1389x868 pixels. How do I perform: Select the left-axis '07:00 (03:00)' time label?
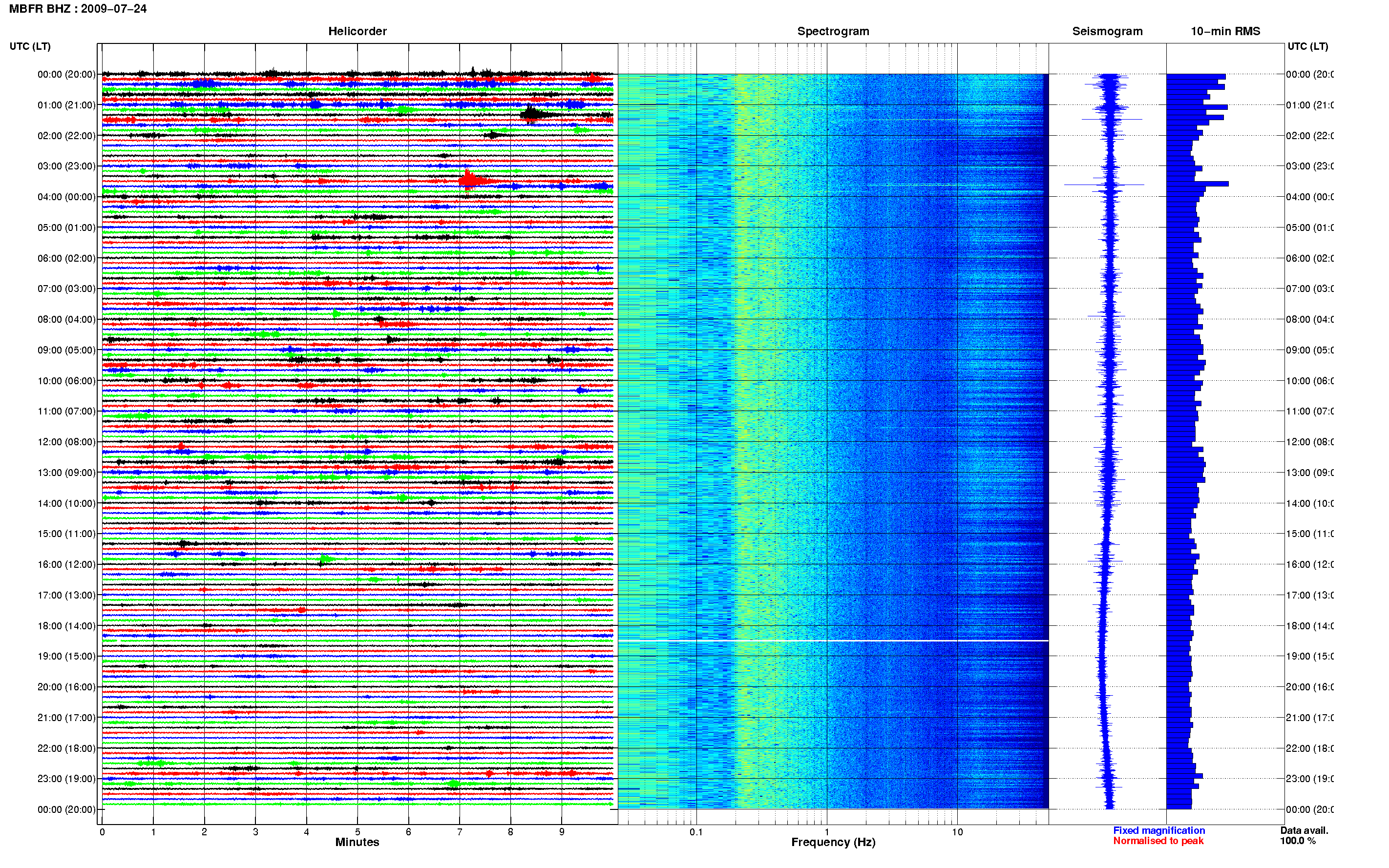(66, 288)
